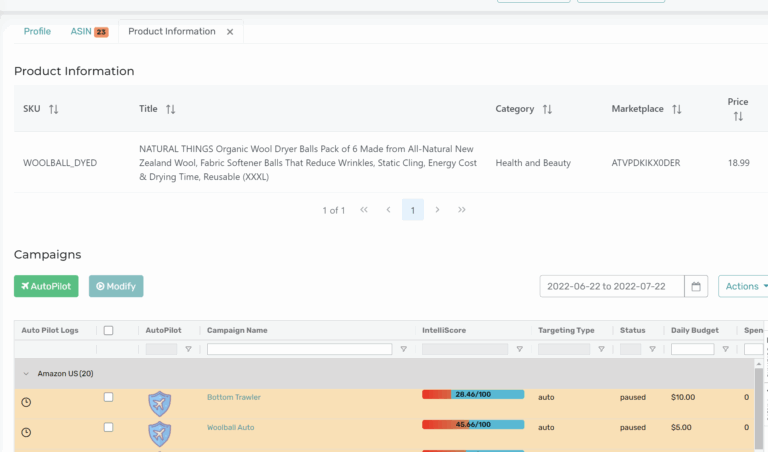Collapse the Amazon US (20) group
768x452 pixels.
pos(26,374)
